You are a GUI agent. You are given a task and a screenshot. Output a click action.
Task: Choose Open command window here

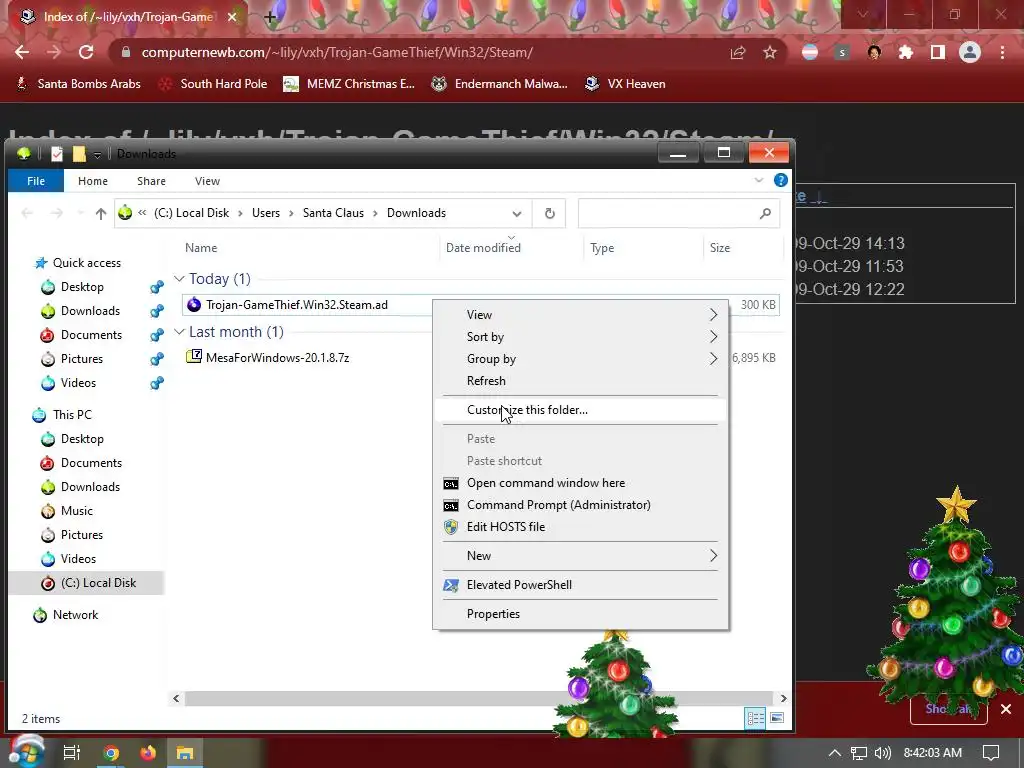point(580,483)
